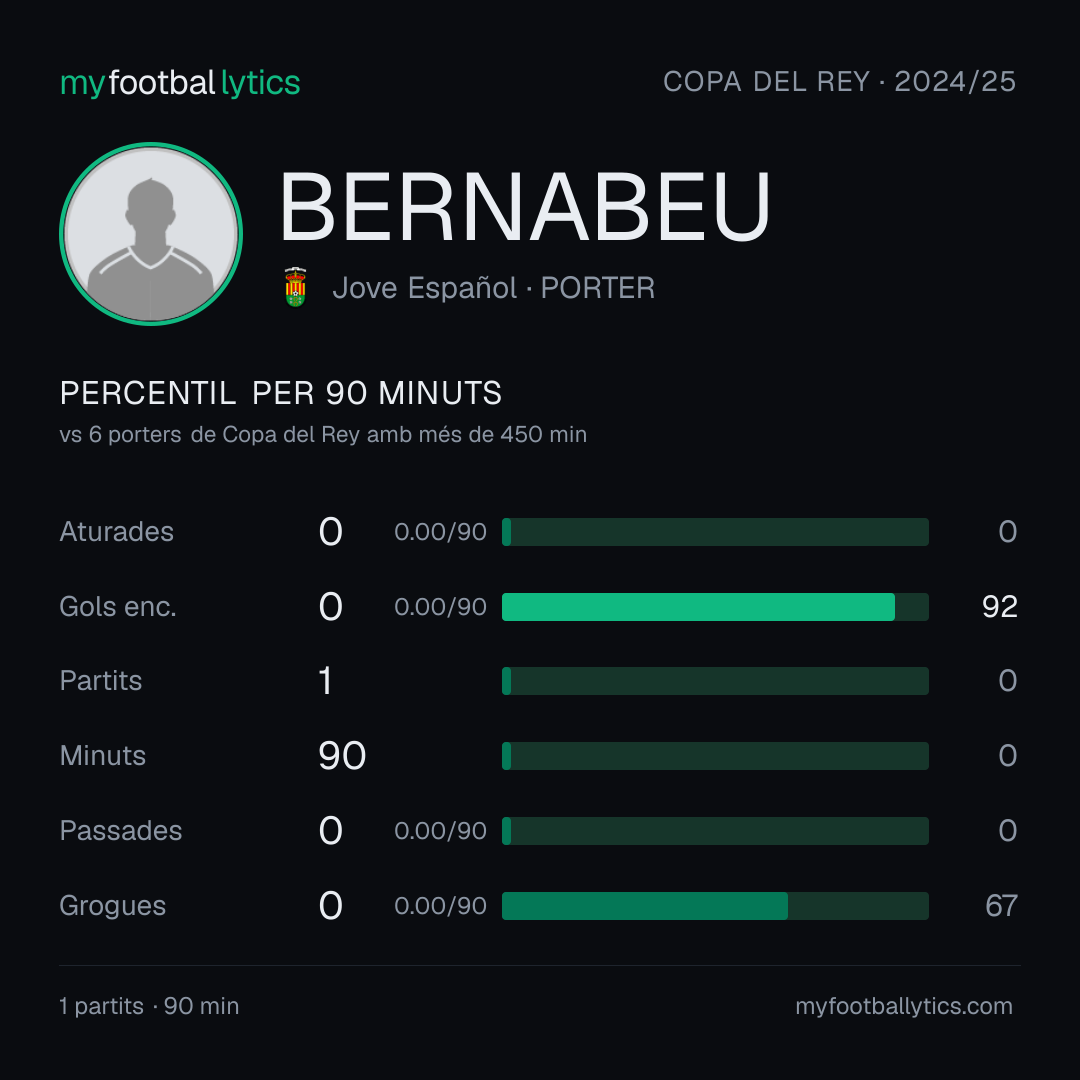Screen dimensions: 1080x1080
Task: Select the Grogues stat label
Action: point(113,906)
